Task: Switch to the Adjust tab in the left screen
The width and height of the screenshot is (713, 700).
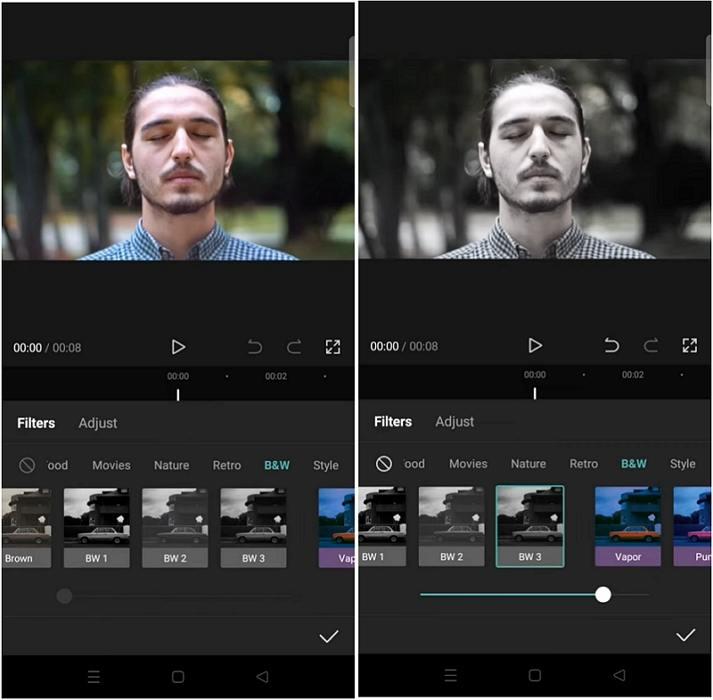Action: pos(98,423)
